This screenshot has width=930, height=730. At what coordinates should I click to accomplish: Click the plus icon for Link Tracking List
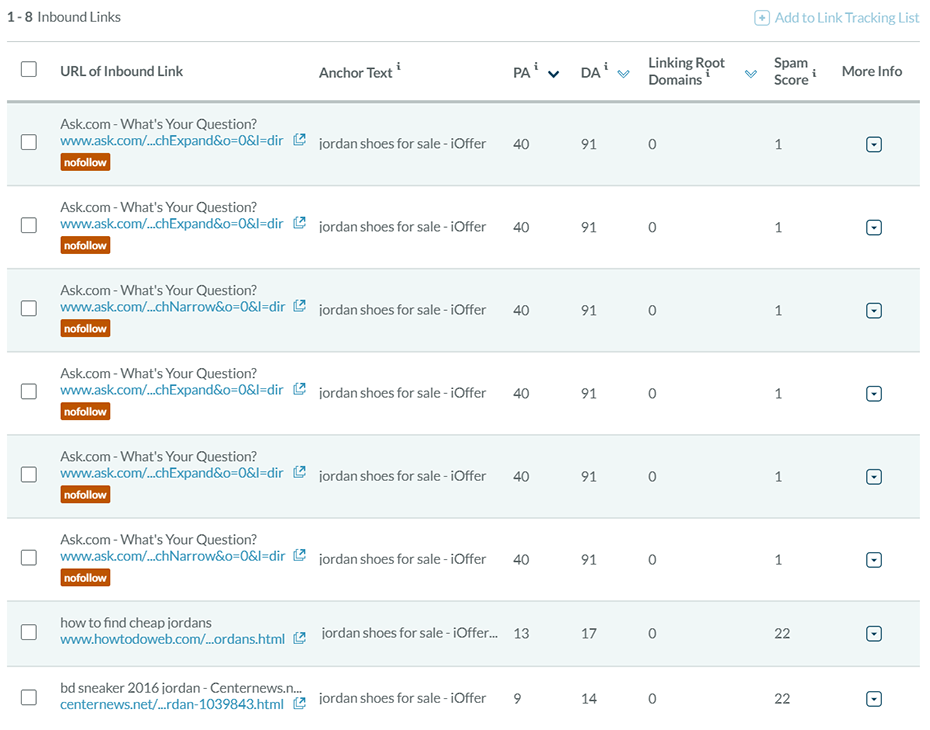pyautogui.click(x=762, y=18)
